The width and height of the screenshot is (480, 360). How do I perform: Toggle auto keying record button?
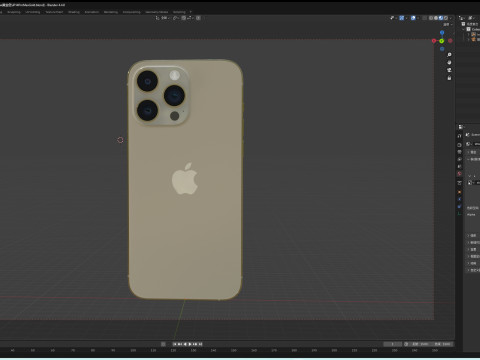tap(163, 344)
